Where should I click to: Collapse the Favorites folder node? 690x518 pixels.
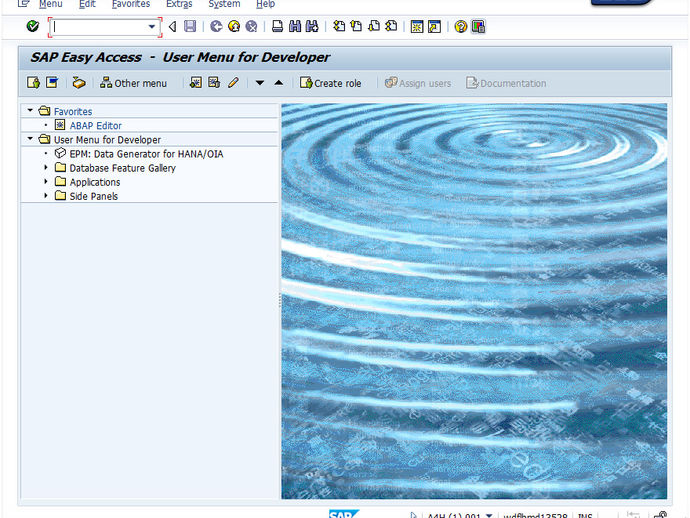point(30,110)
